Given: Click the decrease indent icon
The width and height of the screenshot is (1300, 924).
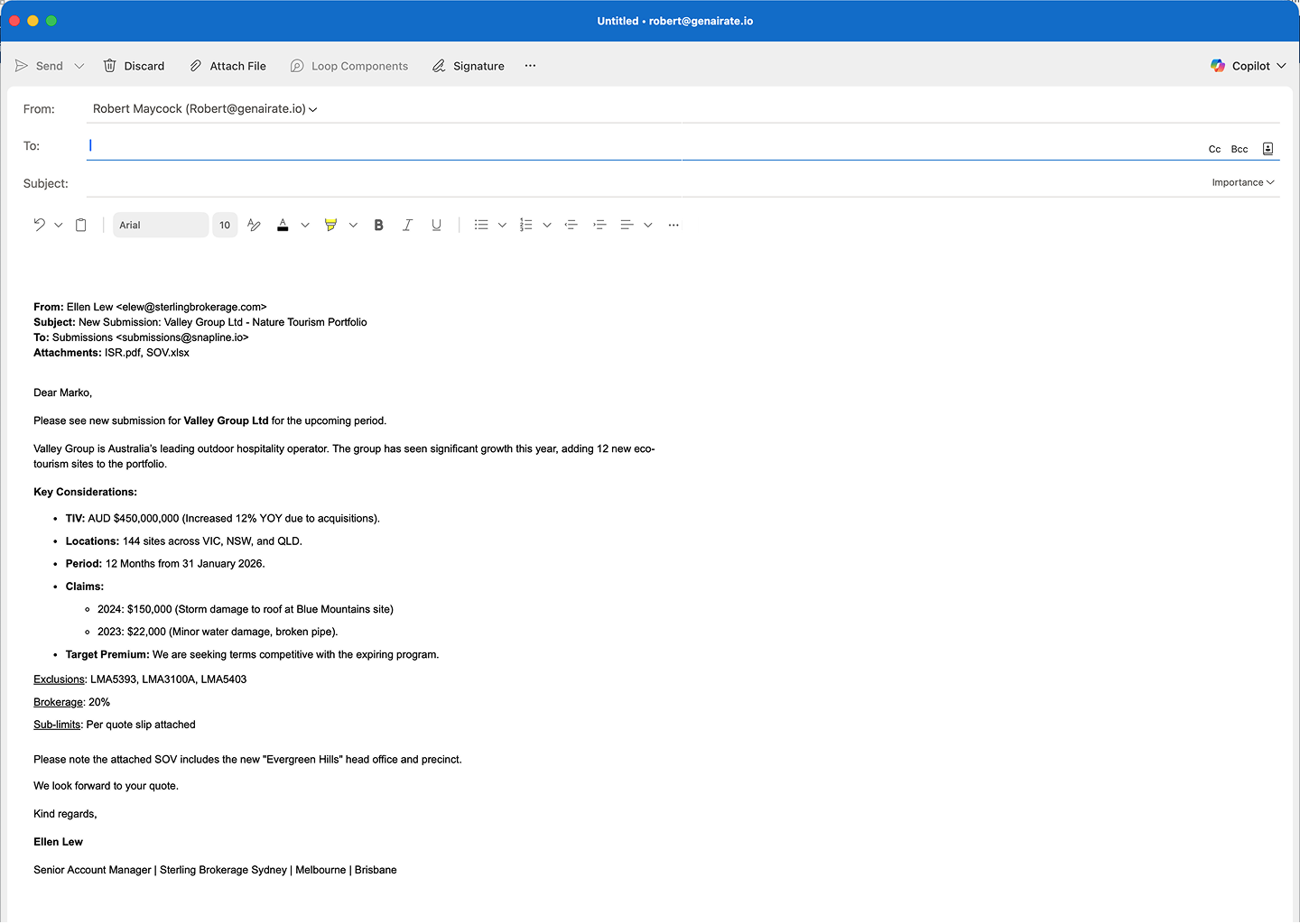Looking at the screenshot, I should point(571,225).
